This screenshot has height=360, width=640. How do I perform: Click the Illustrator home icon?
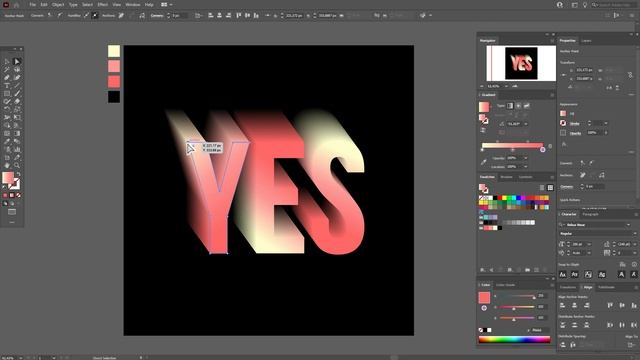tap(17, 5)
